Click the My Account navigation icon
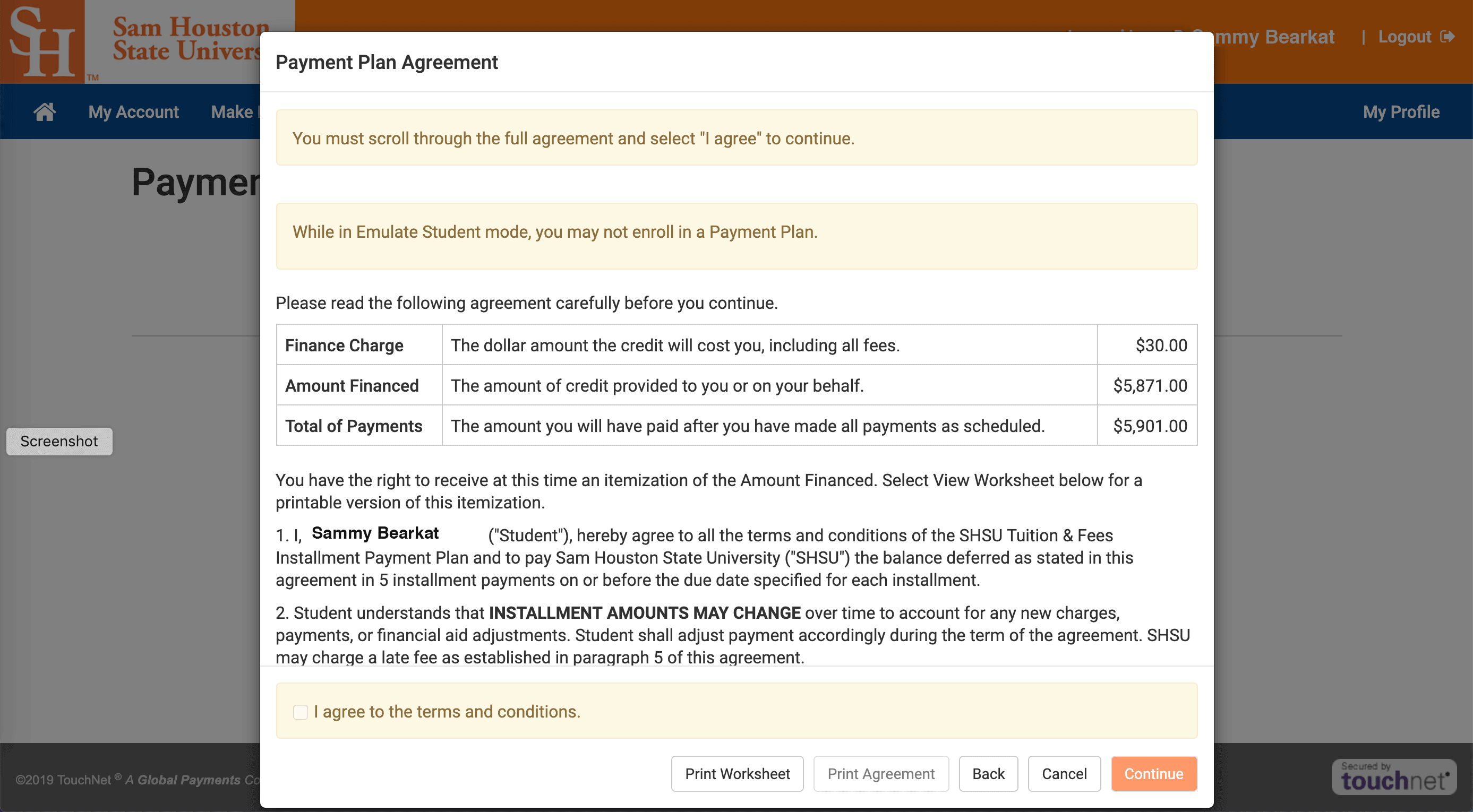 [x=134, y=111]
